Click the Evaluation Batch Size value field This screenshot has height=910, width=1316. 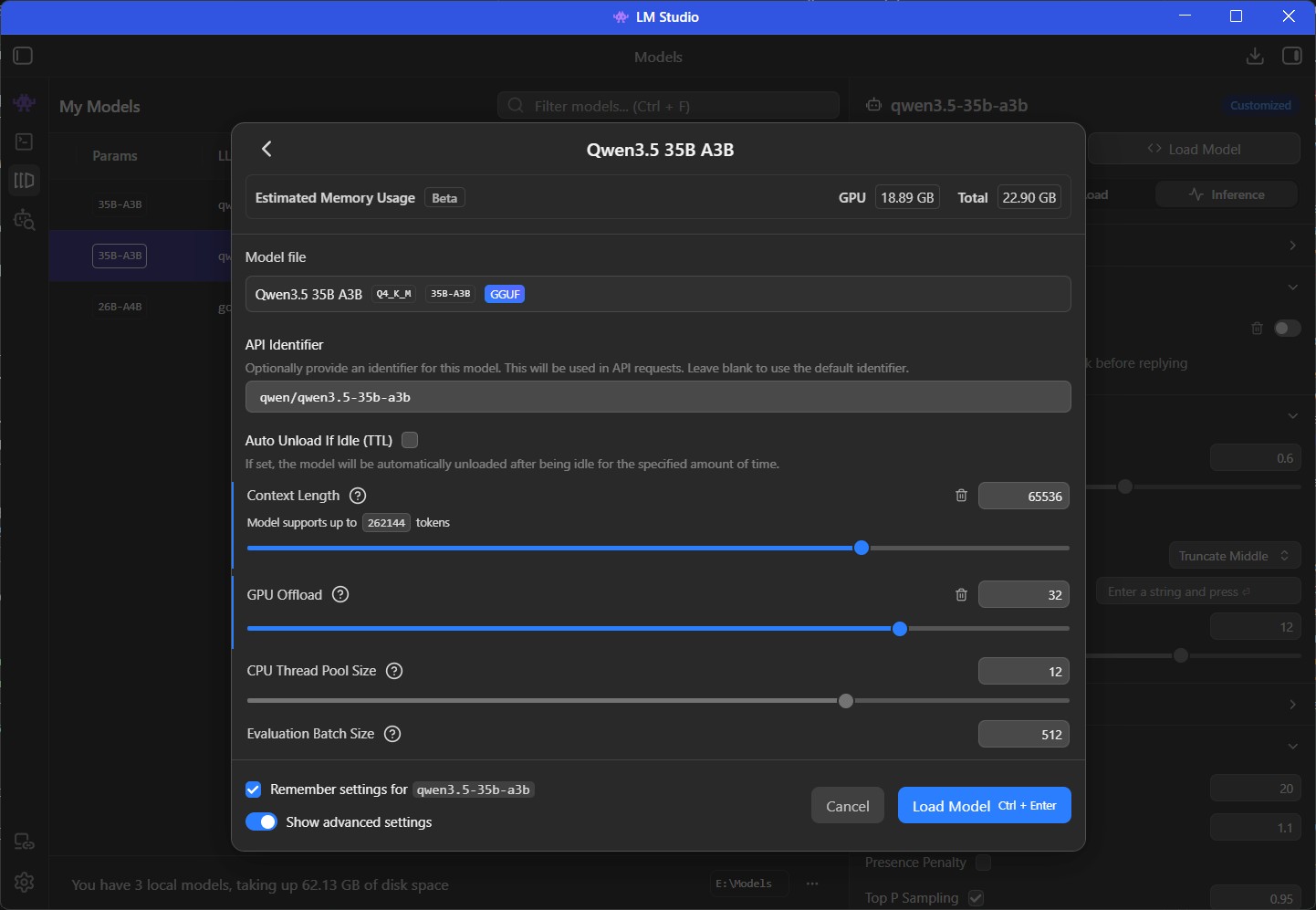click(x=1024, y=735)
